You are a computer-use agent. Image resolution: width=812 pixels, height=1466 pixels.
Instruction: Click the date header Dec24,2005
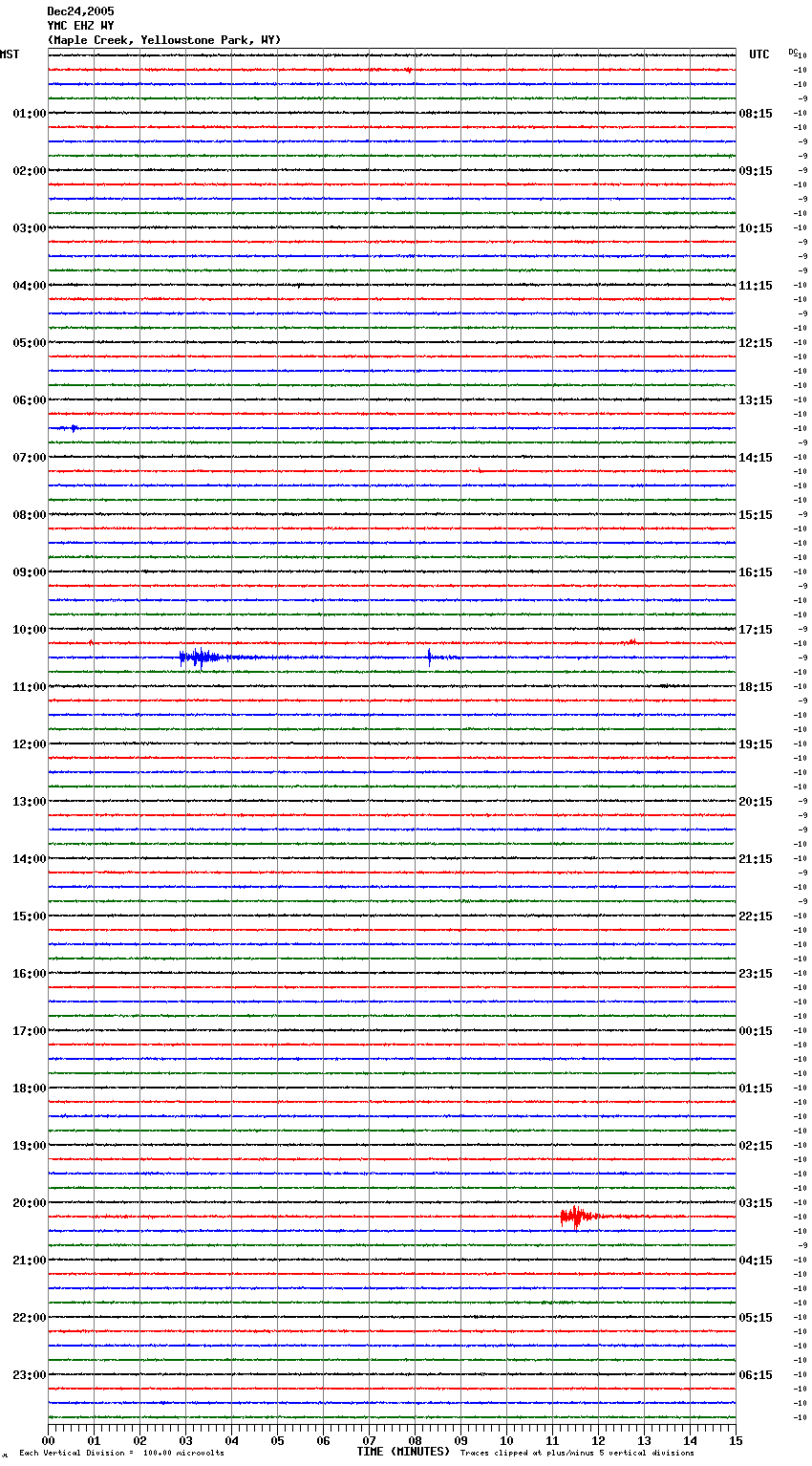point(80,11)
